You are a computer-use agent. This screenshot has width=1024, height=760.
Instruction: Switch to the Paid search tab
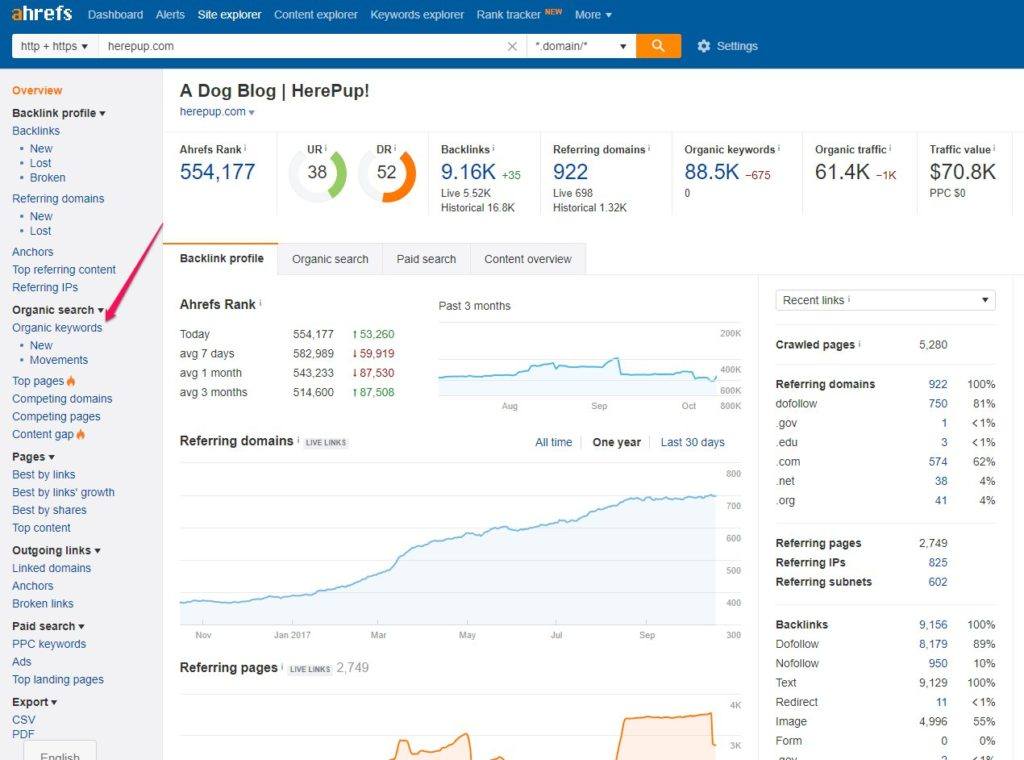(x=426, y=259)
